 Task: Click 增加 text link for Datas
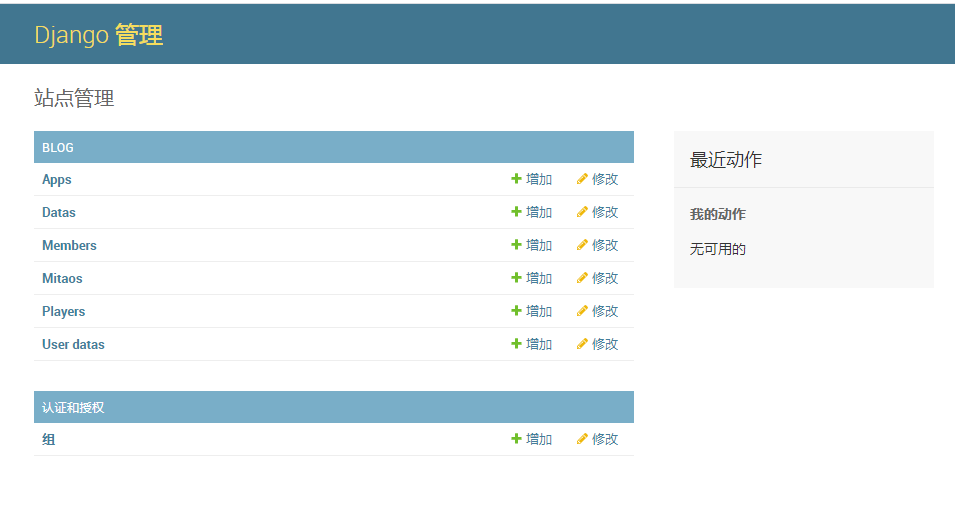click(539, 212)
